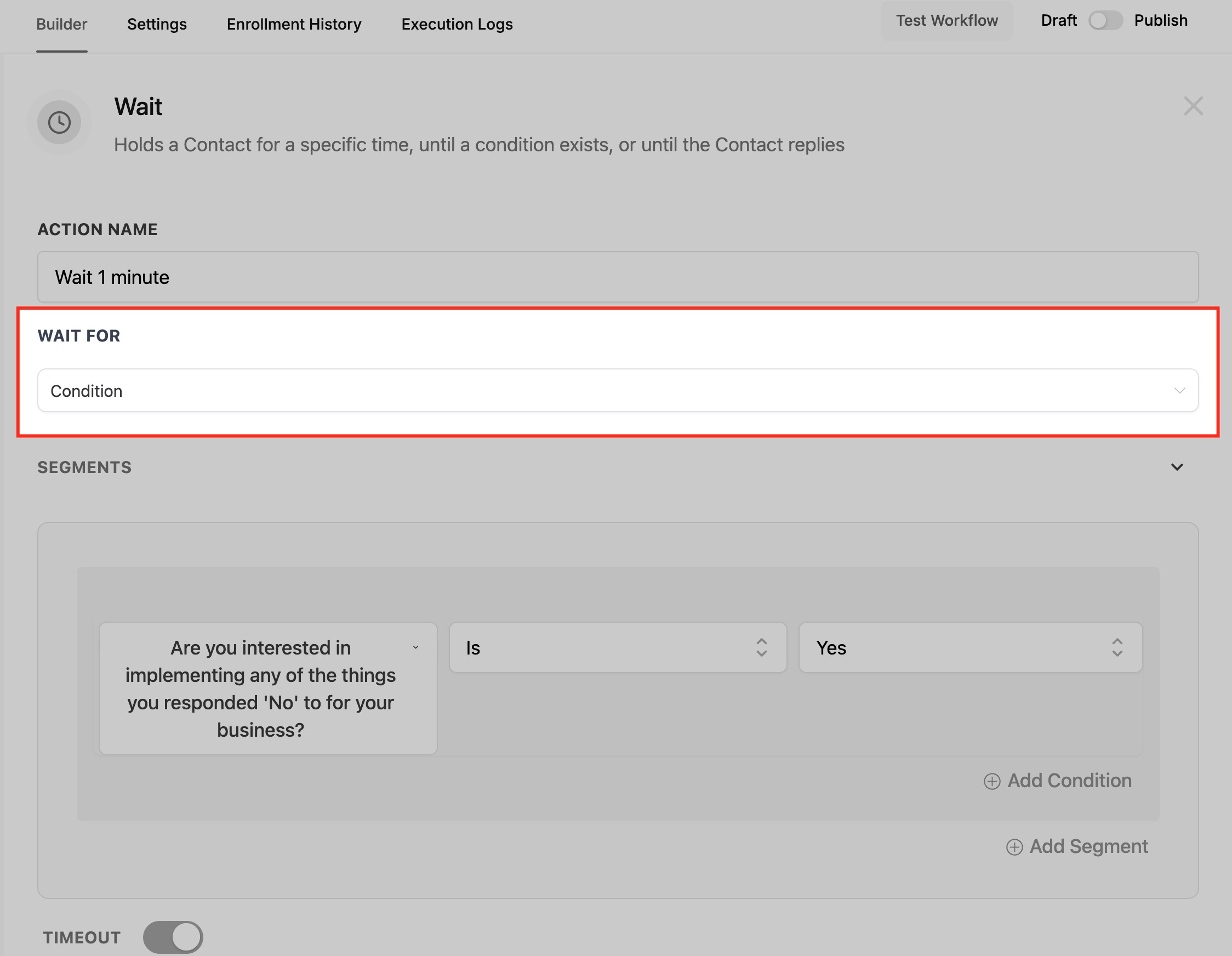This screenshot has width=1232, height=956.
Task: Click the Is operator stepper arrows
Action: (761, 647)
